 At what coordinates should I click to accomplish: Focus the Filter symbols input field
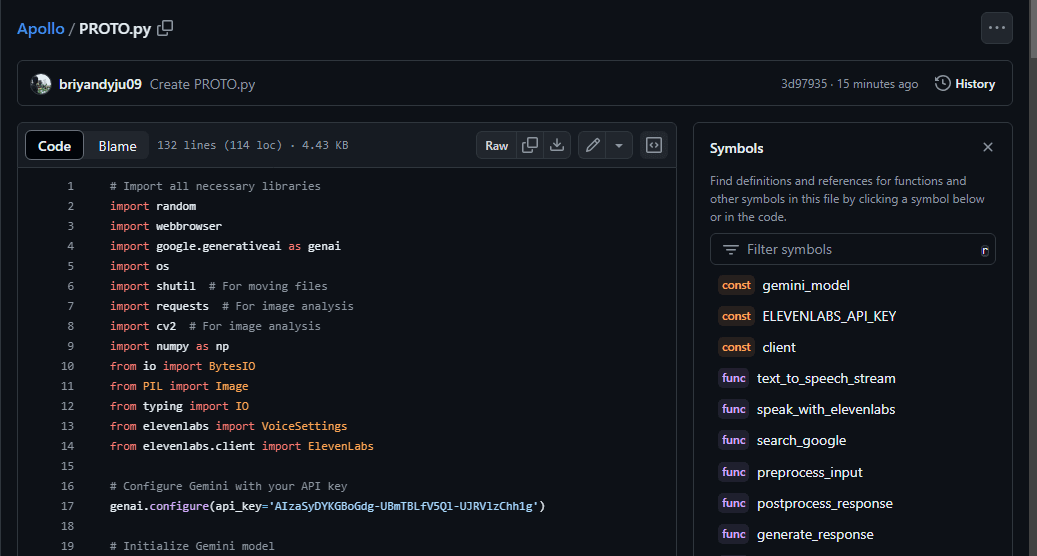pyautogui.click(x=852, y=249)
